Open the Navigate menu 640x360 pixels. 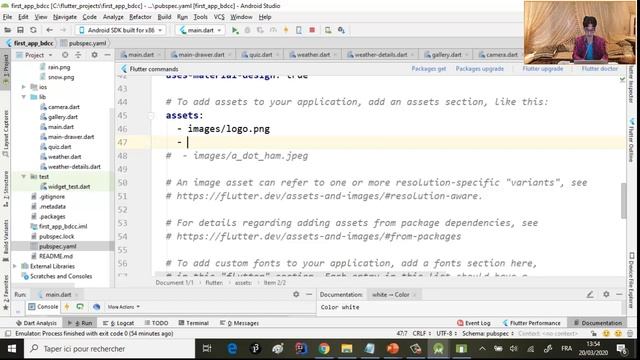coord(65,17)
